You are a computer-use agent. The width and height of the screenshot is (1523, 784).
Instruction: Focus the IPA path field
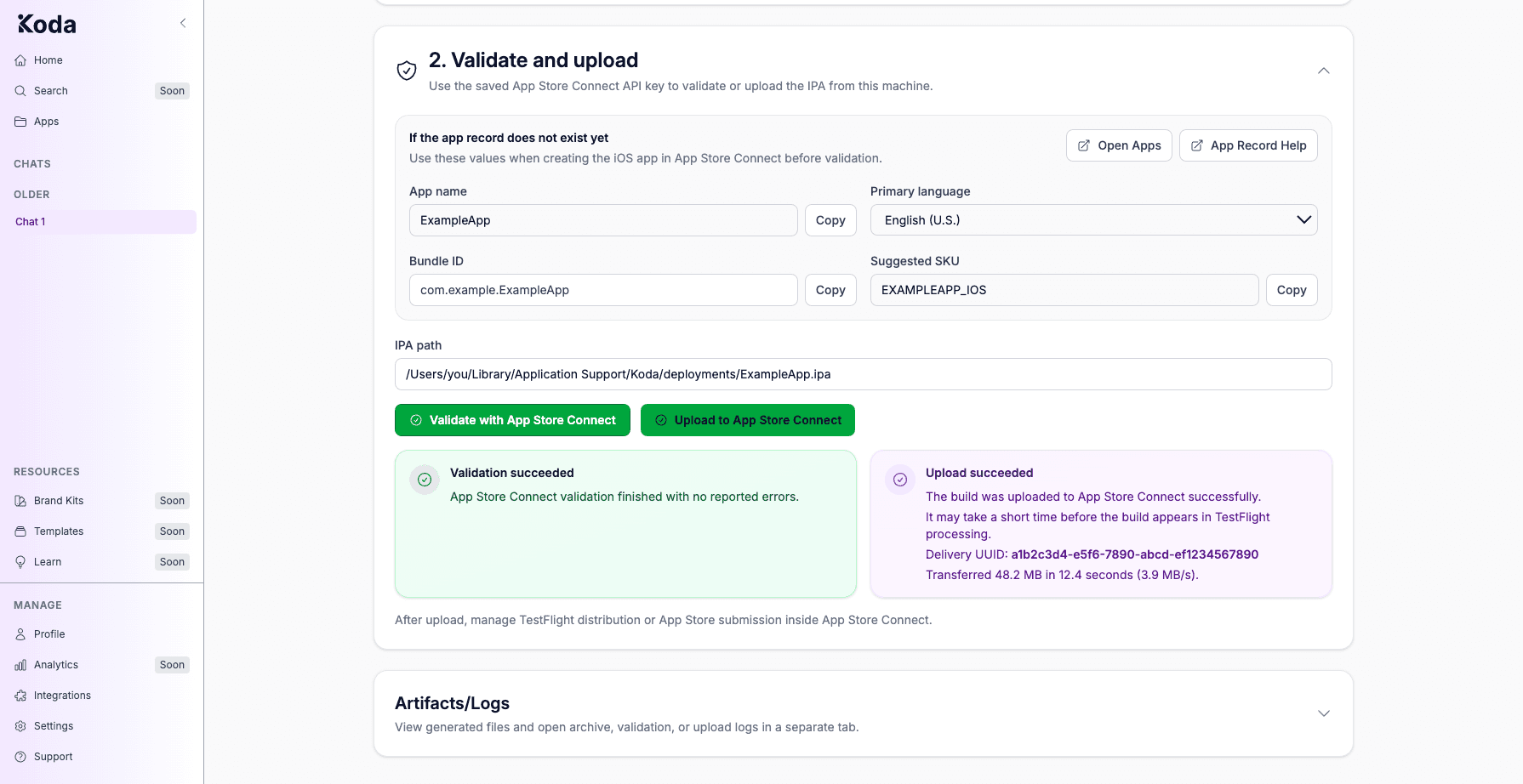864,374
